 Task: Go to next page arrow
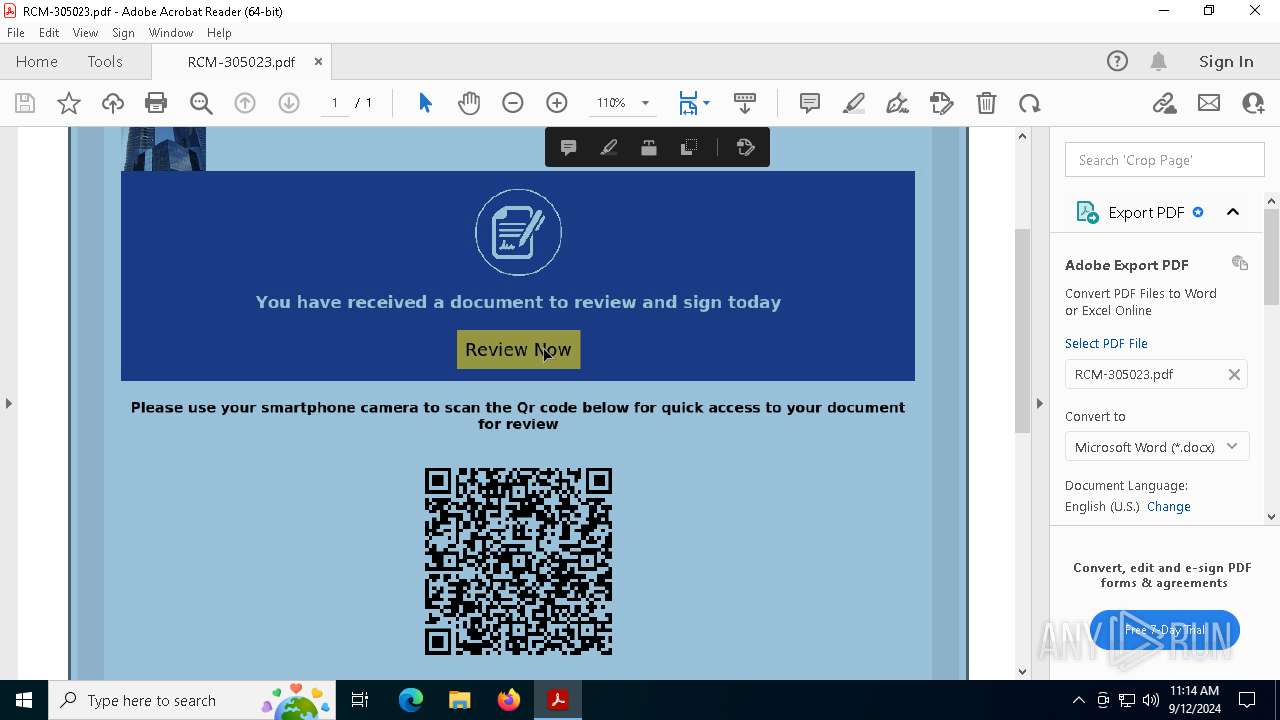(289, 103)
